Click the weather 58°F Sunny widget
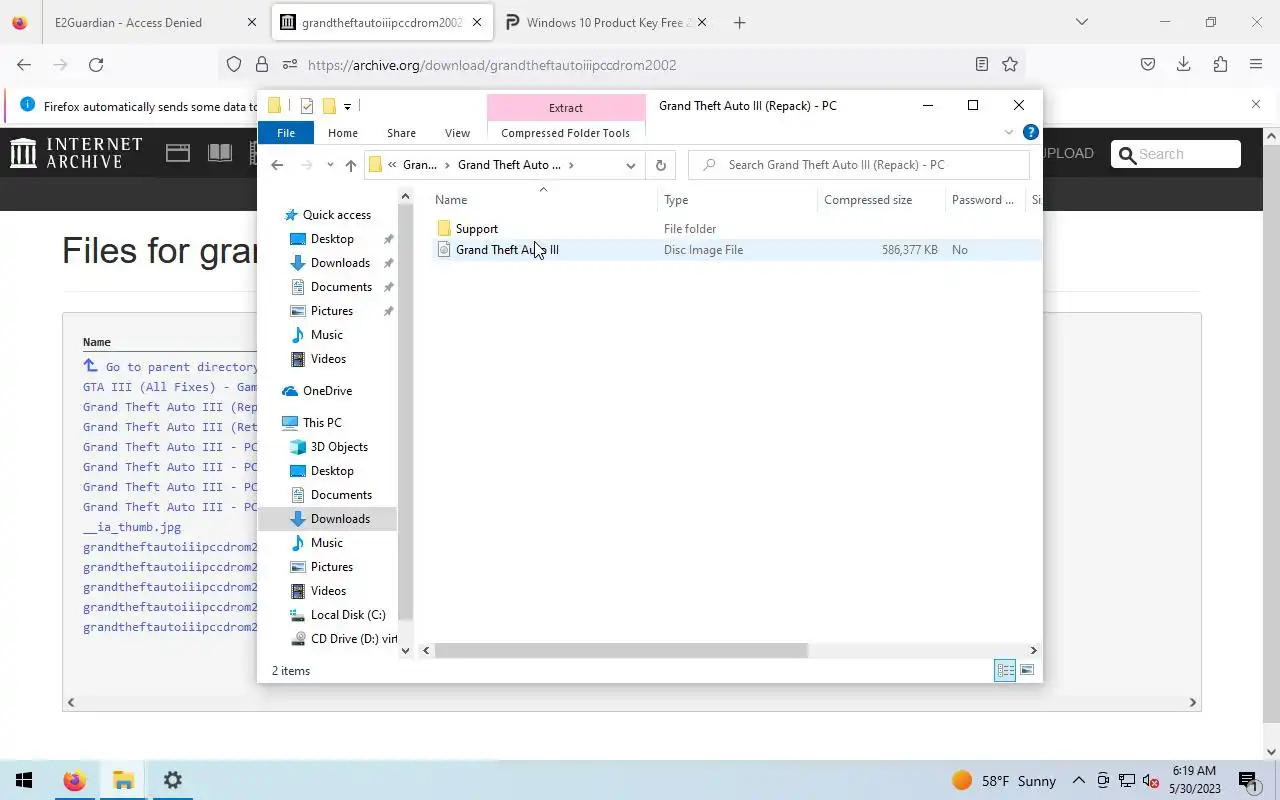Screen dimensions: 1280x800 coord(1004,780)
